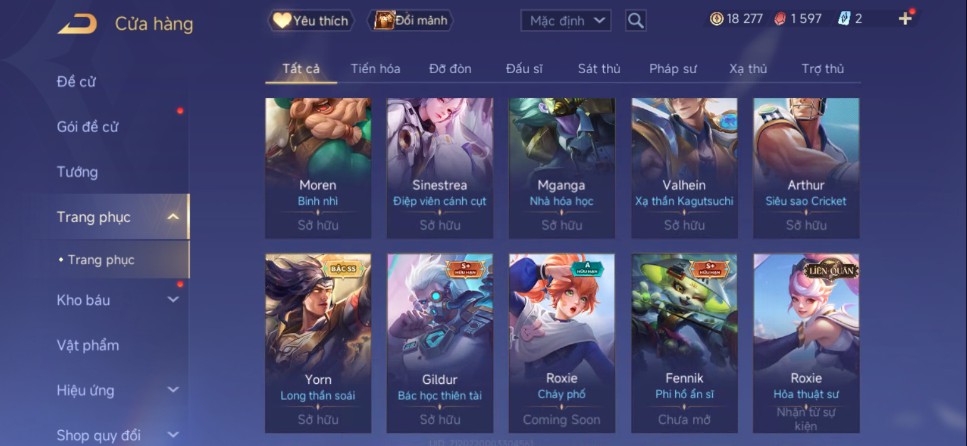Open the Mặc định sort dropdown
967x446 pixels.
coord(566,20)
